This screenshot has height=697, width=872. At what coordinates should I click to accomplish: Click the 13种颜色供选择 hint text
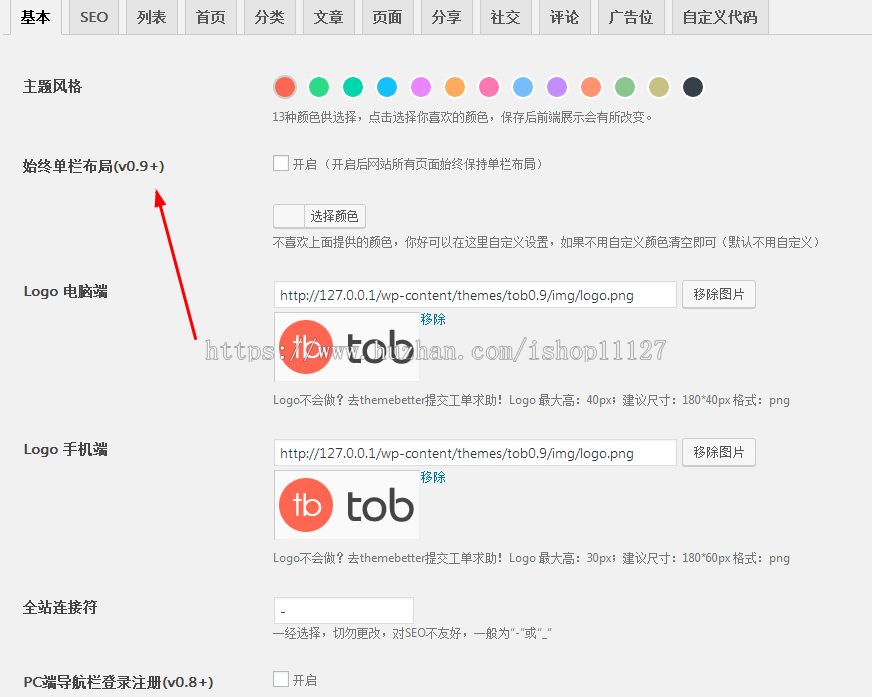[462, 117]
